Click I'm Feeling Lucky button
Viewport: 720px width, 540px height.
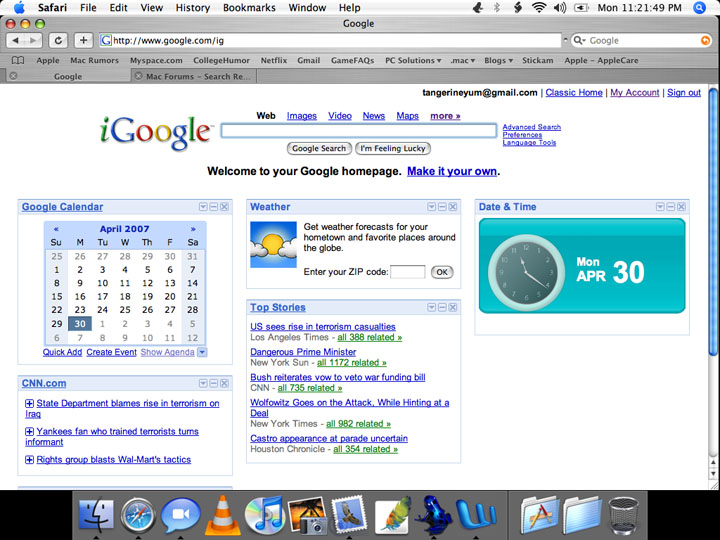click(x=393, y=148)
